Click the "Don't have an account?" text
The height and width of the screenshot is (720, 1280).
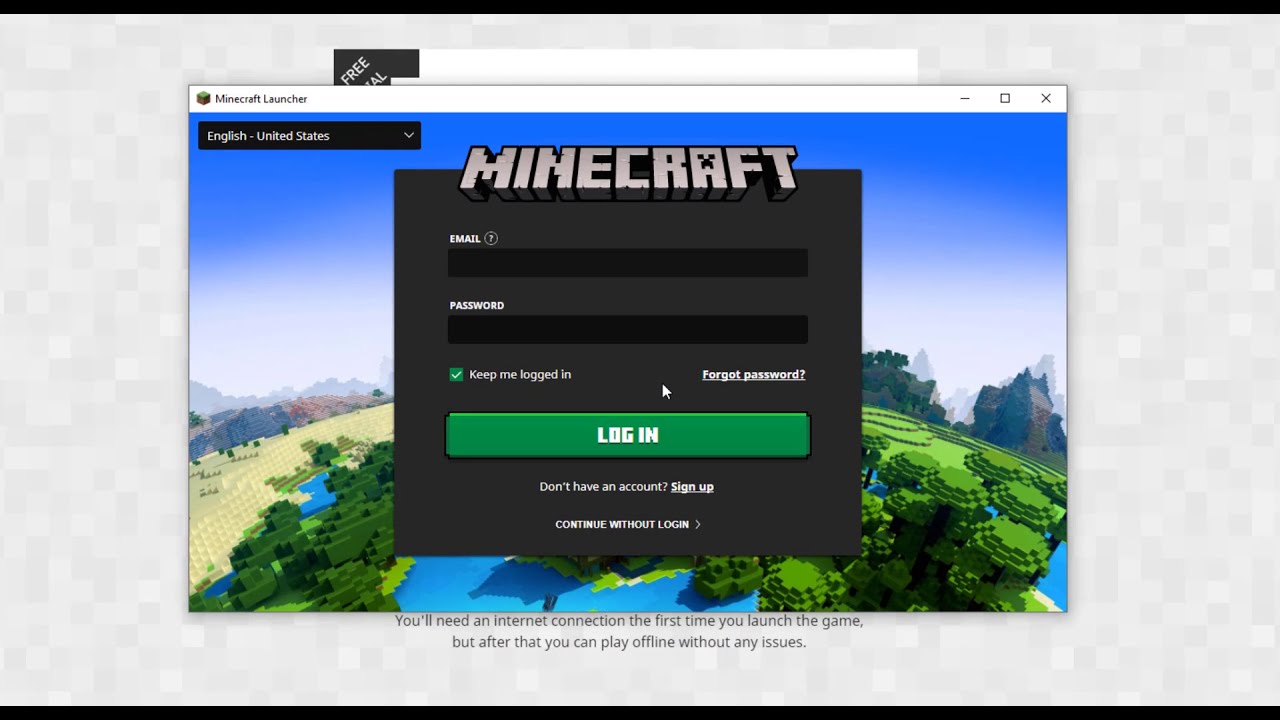tap(603, 486)
